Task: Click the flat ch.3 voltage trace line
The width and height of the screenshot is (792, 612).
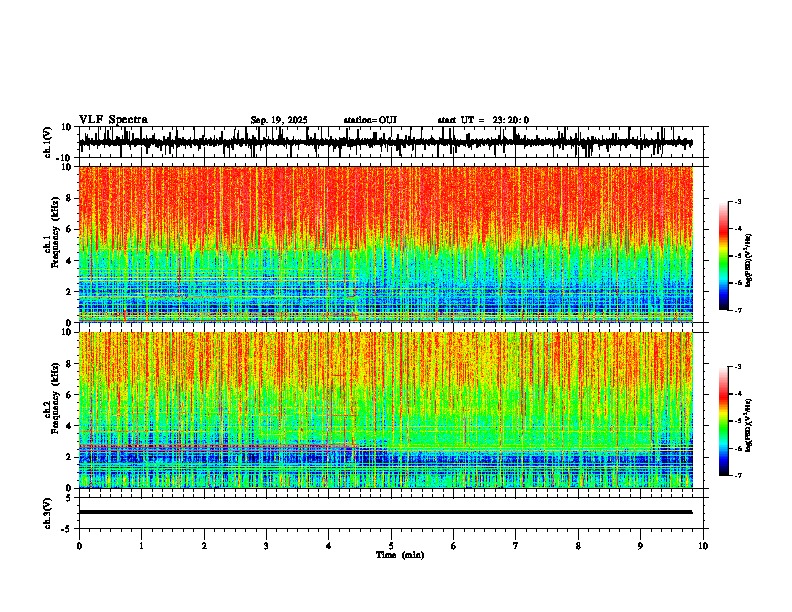Action: (x=385, y=512)
